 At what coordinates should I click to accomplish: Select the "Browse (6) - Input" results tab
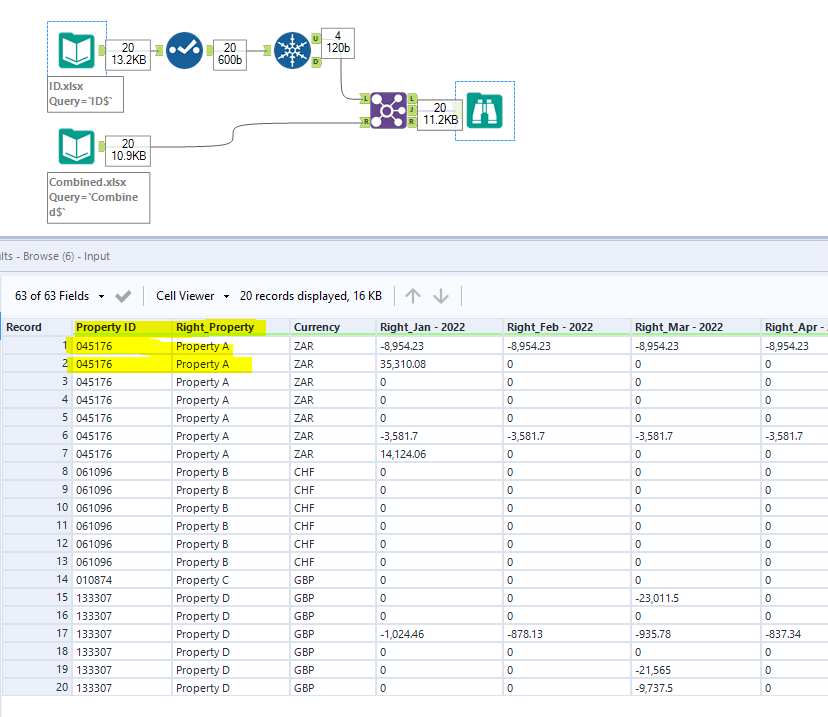(x=55, y=256)
